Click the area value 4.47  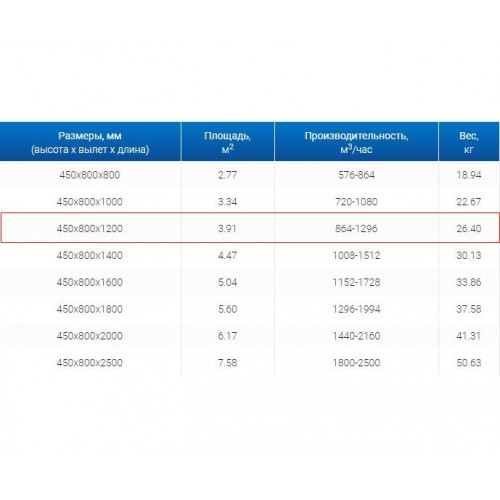pyautogui.click(x=227, y=255)
